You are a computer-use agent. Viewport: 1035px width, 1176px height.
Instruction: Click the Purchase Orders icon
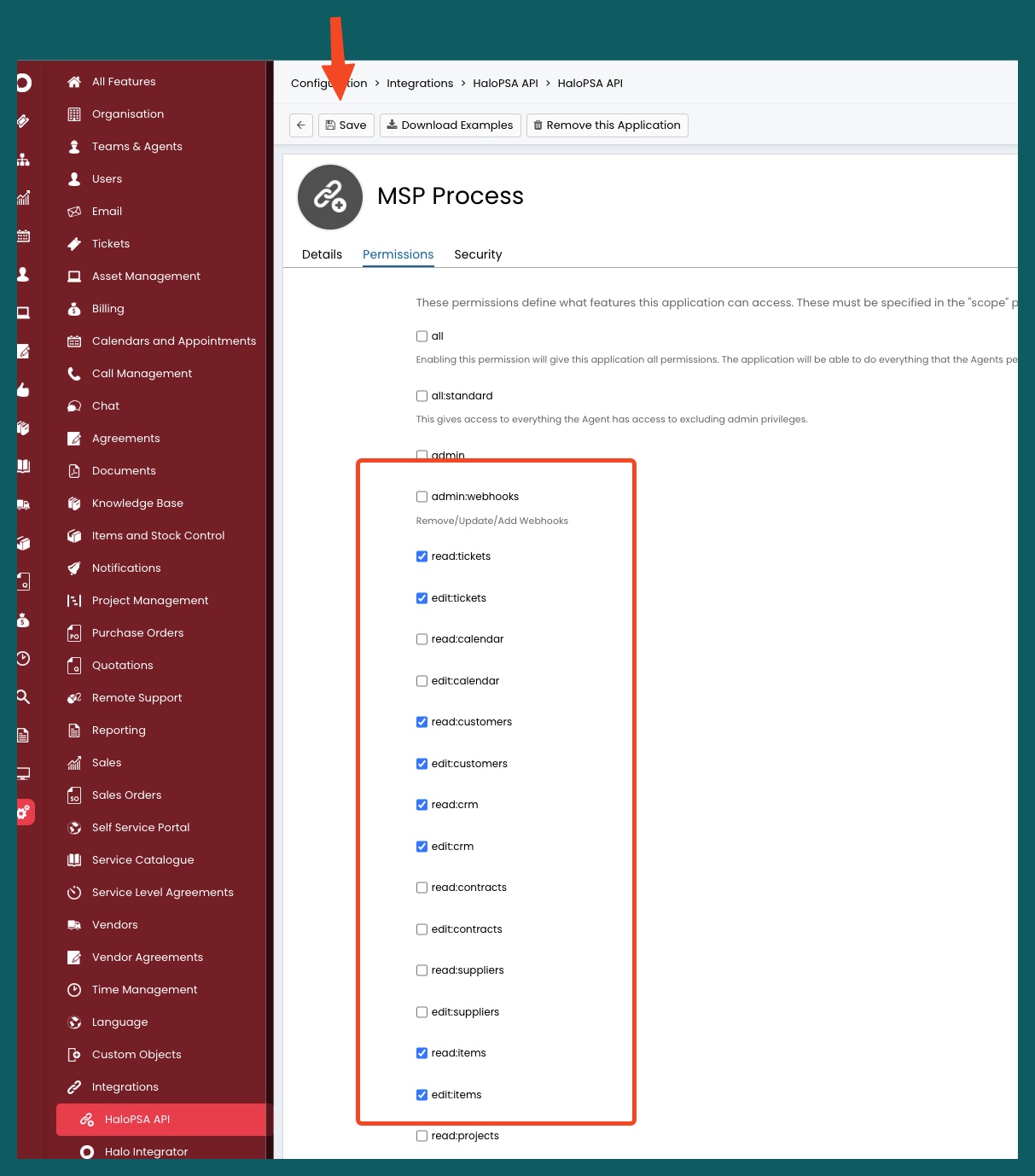point(74,633)
